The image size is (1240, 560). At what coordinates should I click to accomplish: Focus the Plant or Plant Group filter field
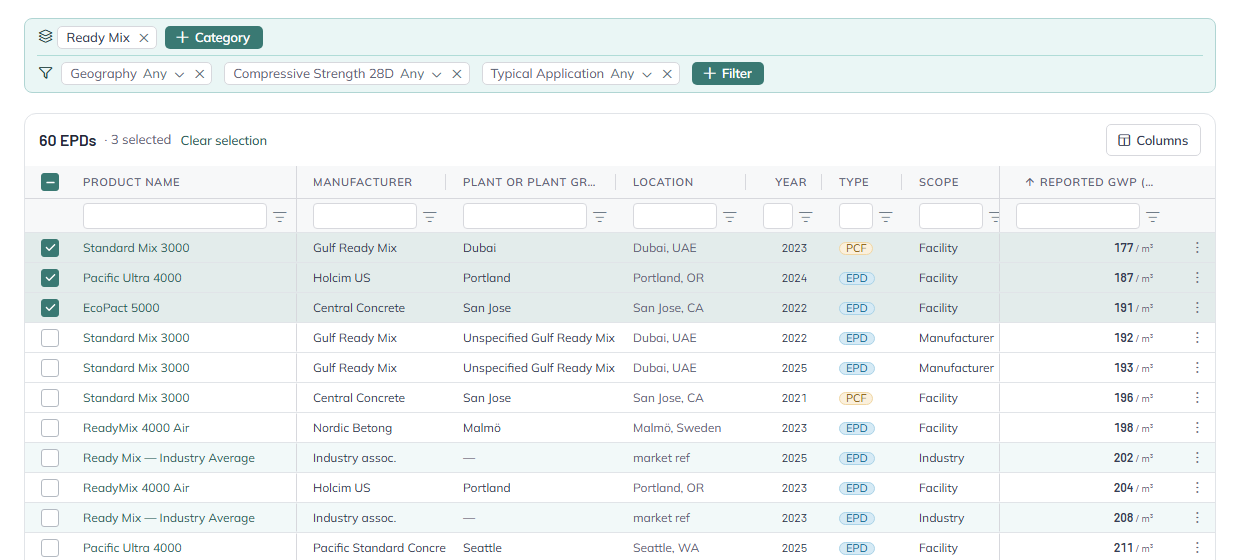pos(525,216)
